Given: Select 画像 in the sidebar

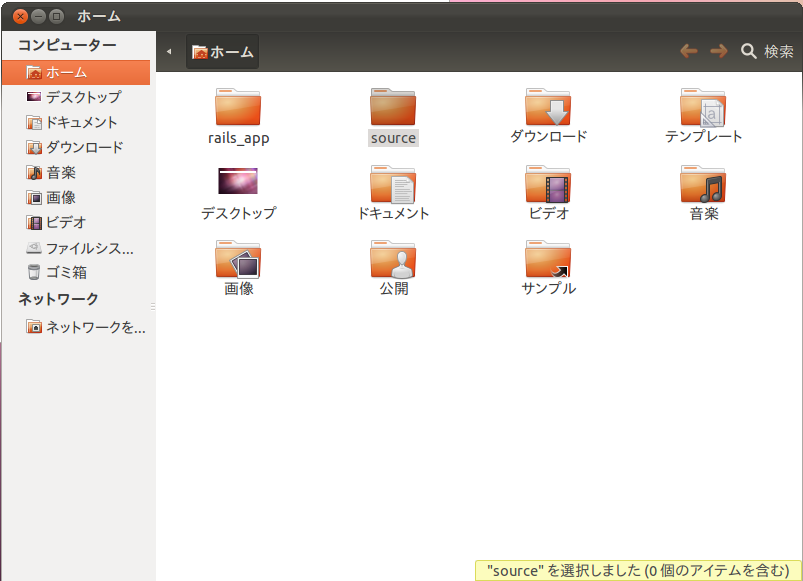Looking at the screenshot, I should [x=76, y=197].
